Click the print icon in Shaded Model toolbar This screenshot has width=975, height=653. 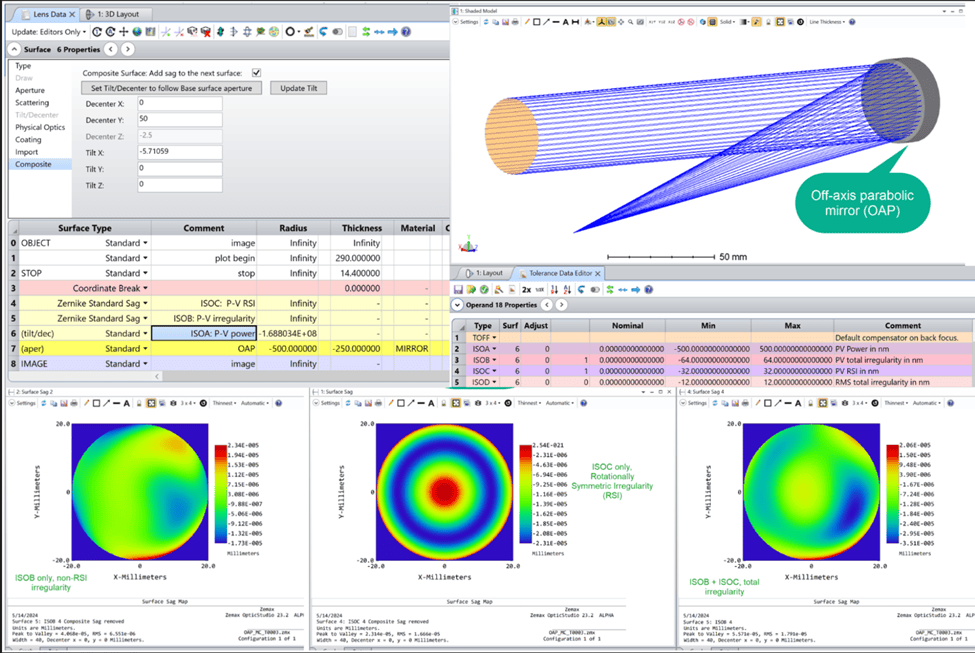[x=515, y=22]
